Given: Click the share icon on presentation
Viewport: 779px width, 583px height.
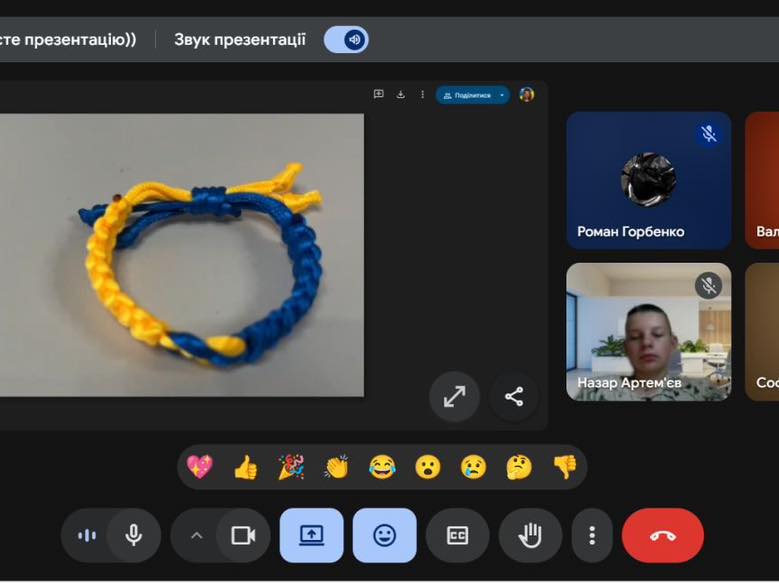Looking at the screenshot, I should pos(514,397).
